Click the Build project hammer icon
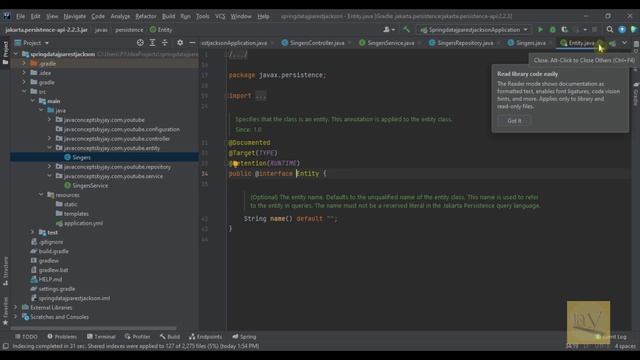The height and width of the screenshot is (360, 640). point(406,29)
